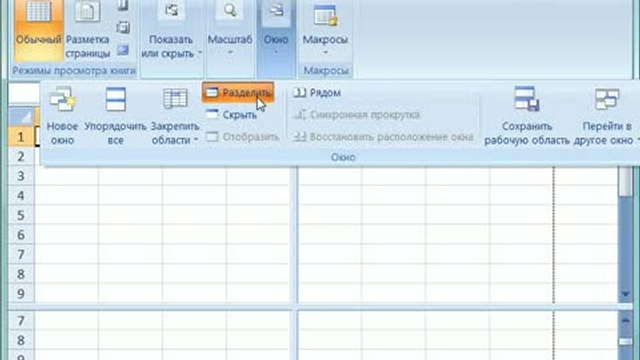Click the Новое окно button
This screenshot has width=640, height=360.
62,116
